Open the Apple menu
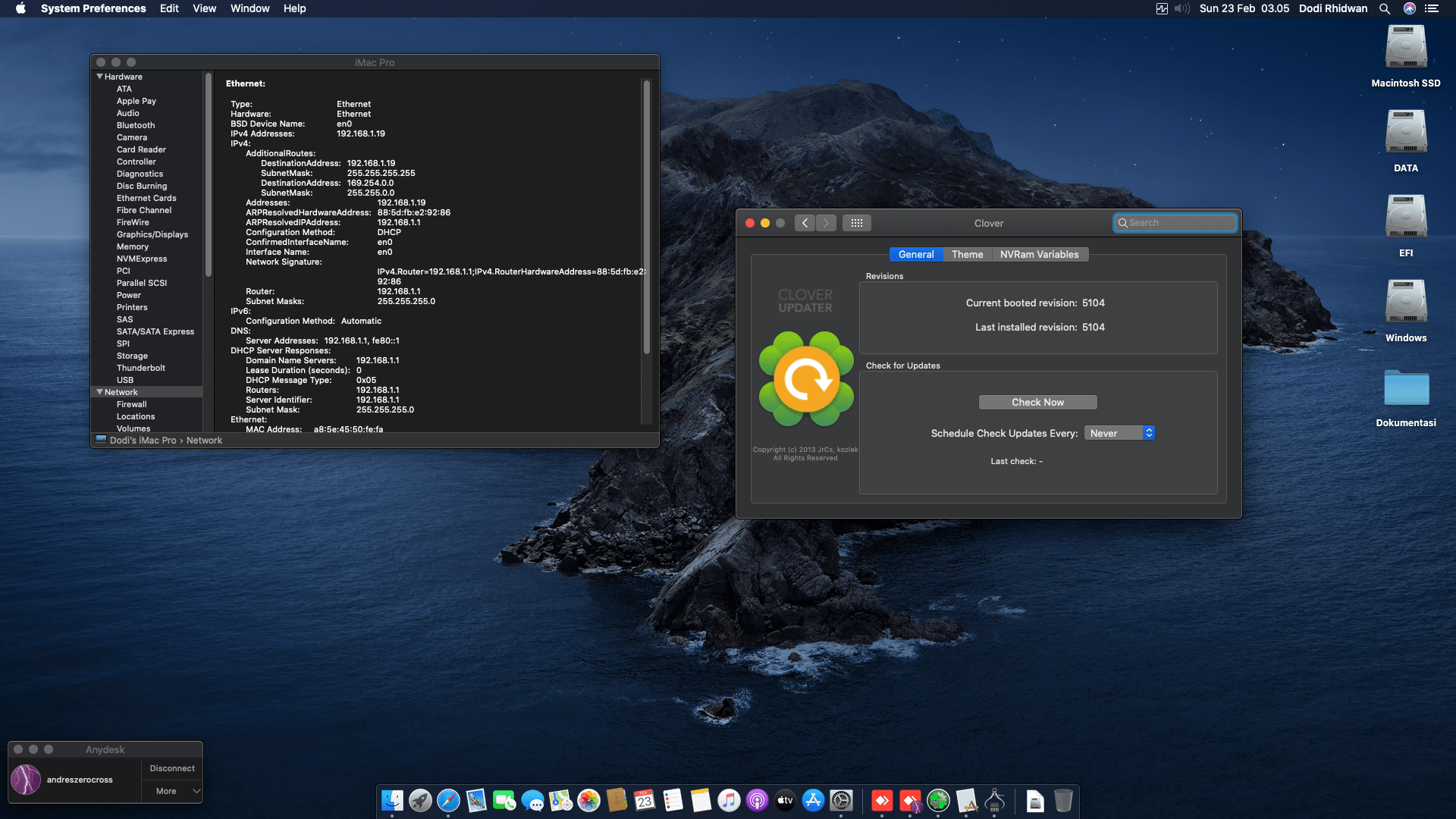 click(20, 8)
